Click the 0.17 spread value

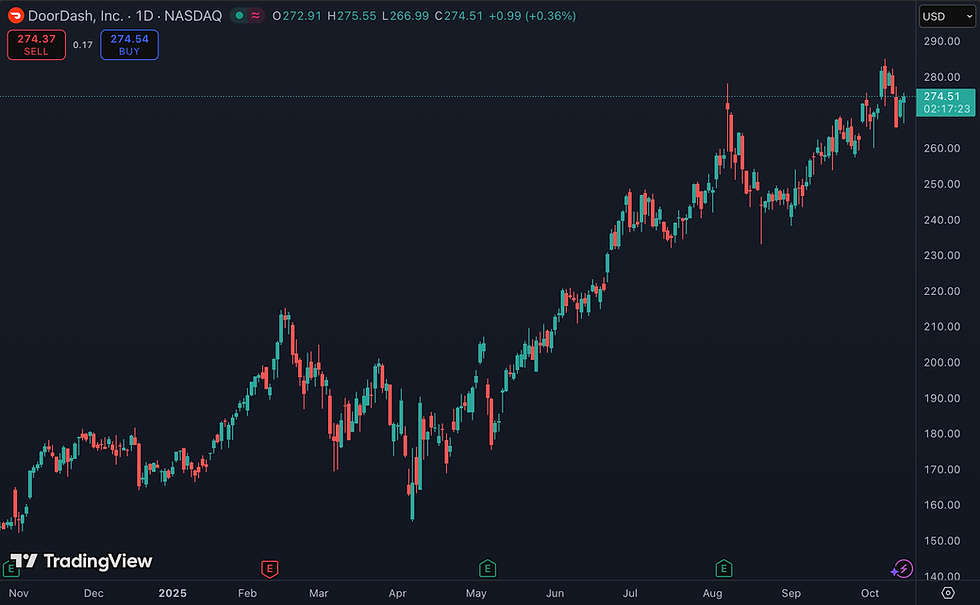pyautogui.click(x=82, y=45)
